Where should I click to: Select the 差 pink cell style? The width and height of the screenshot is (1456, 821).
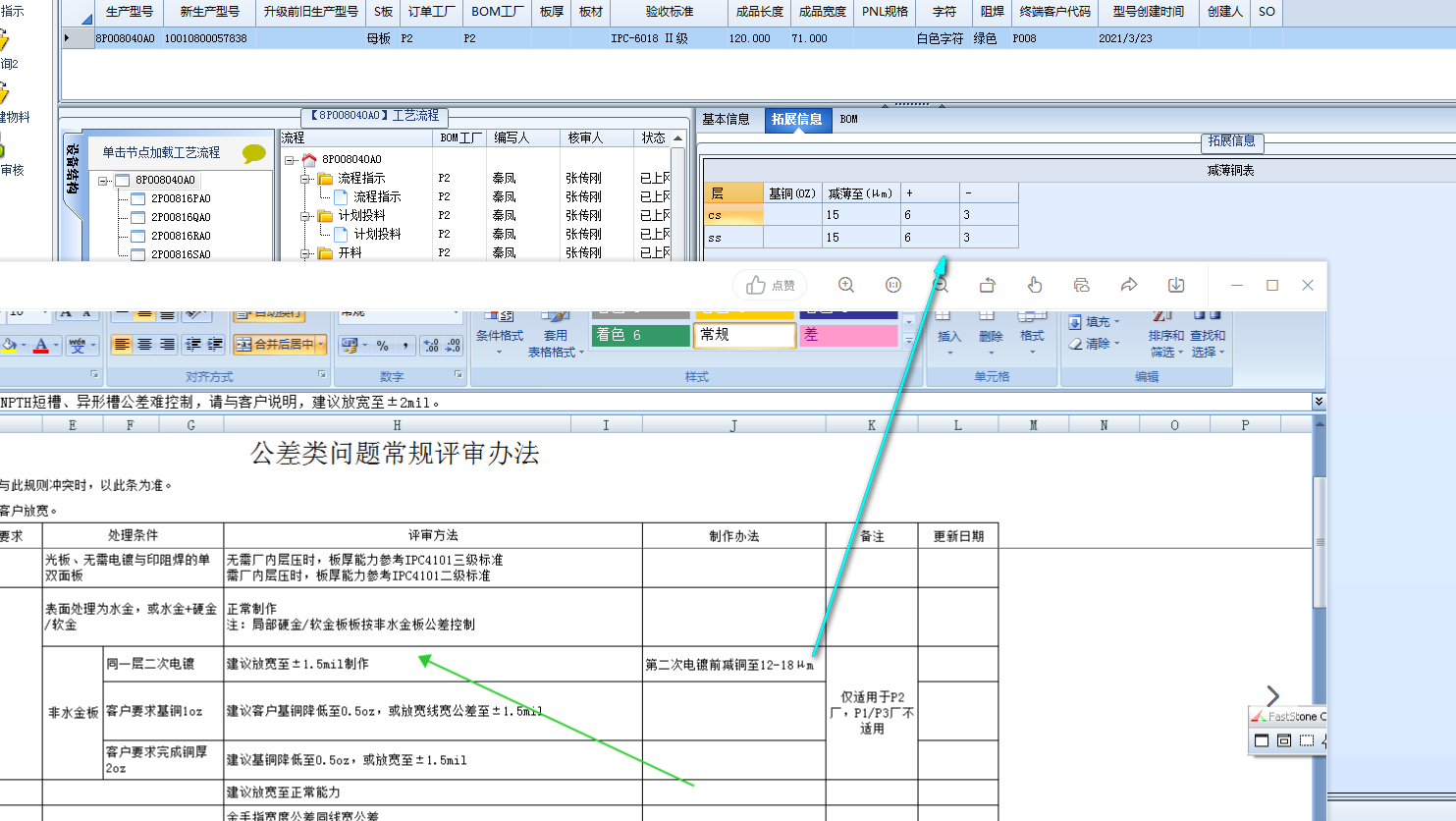[848, 335]
